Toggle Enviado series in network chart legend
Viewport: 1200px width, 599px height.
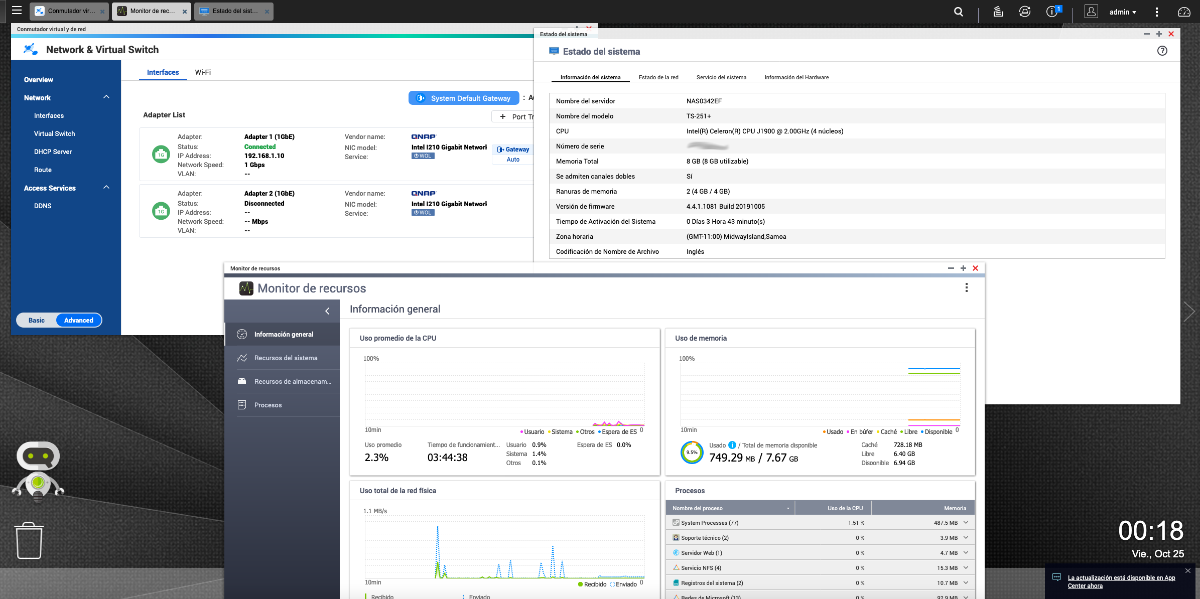click(x=625, y=583)
